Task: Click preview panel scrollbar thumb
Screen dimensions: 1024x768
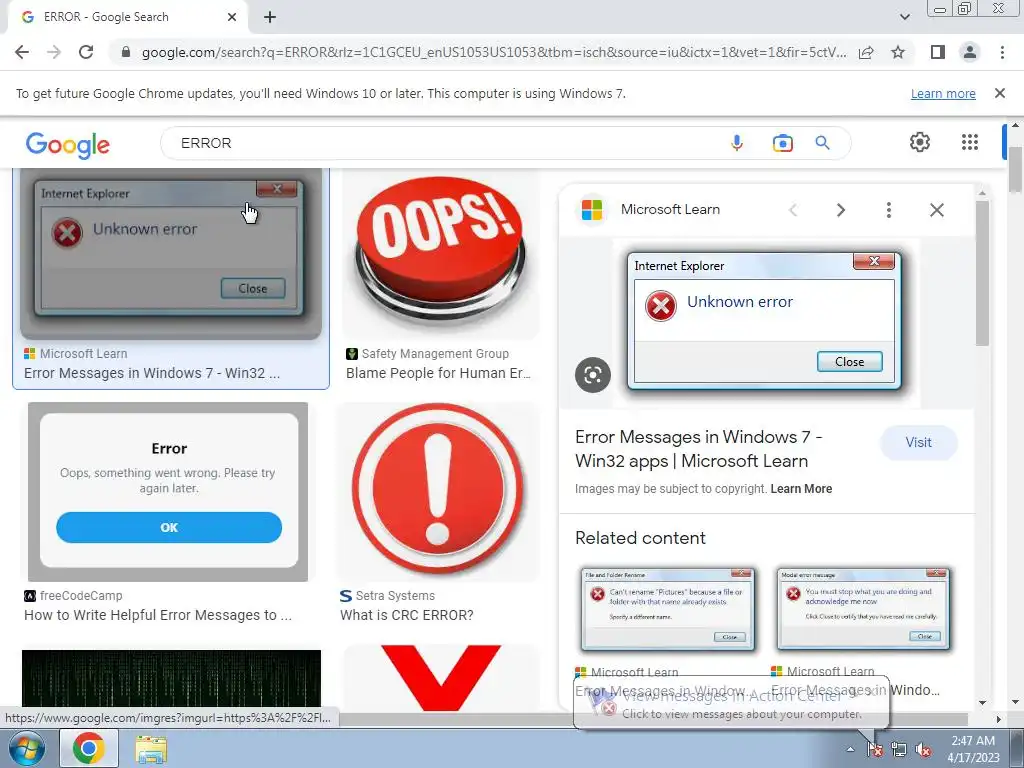Action: 982,273
